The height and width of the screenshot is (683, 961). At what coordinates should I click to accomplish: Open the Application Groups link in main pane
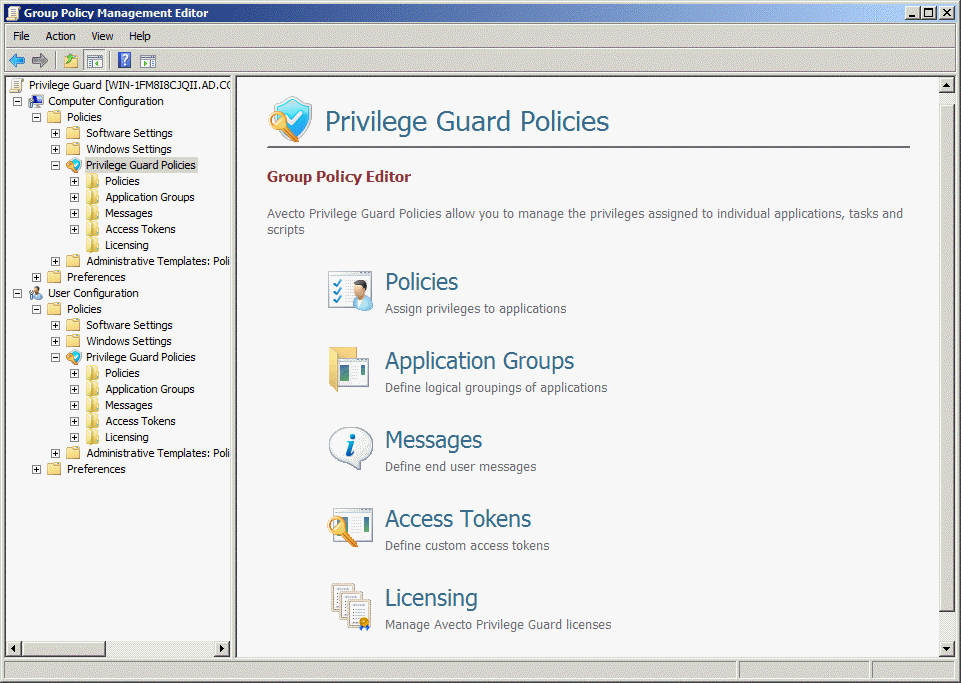point(480,361)
